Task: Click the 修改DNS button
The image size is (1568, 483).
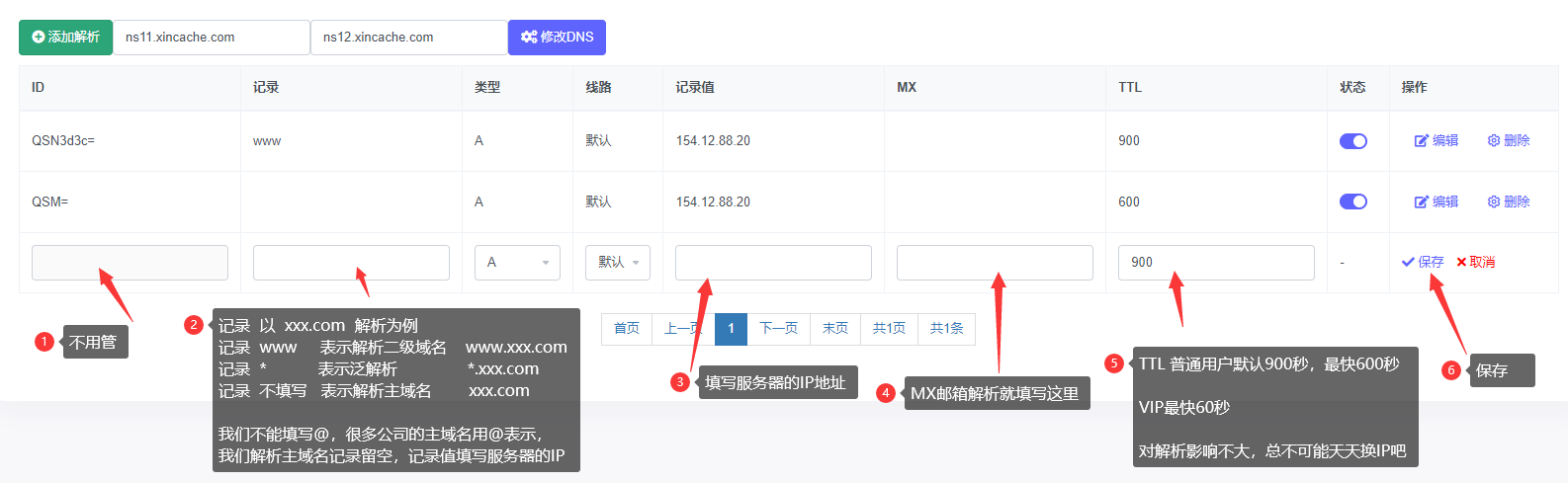Action: [x=557, y=38]
